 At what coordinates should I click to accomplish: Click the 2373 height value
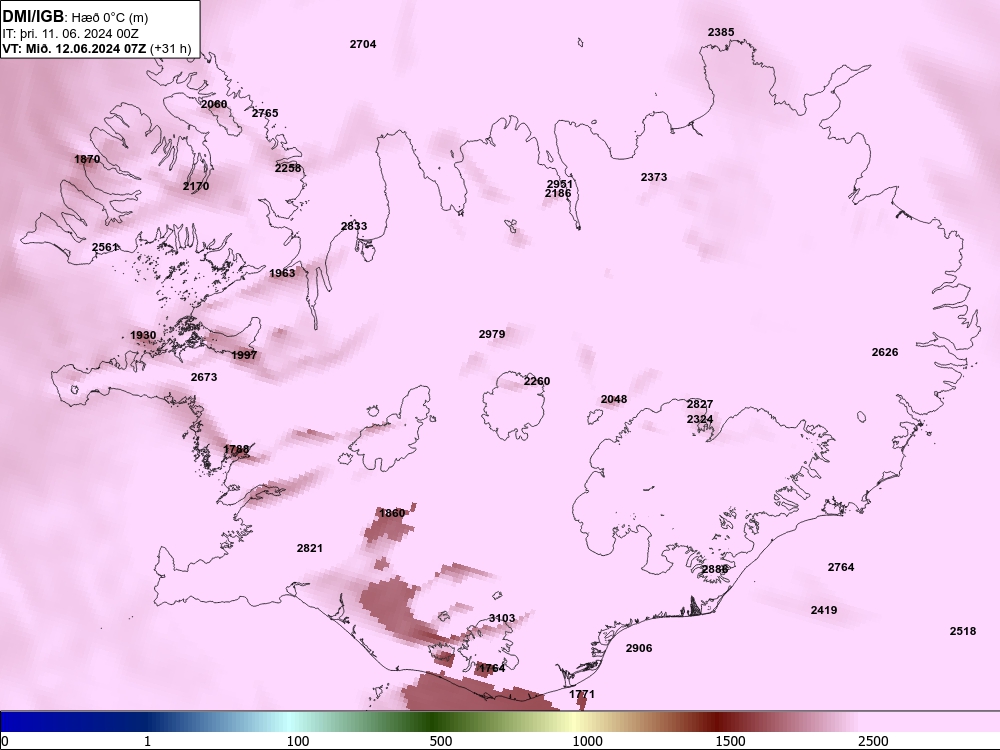click(x=654, y=177)
